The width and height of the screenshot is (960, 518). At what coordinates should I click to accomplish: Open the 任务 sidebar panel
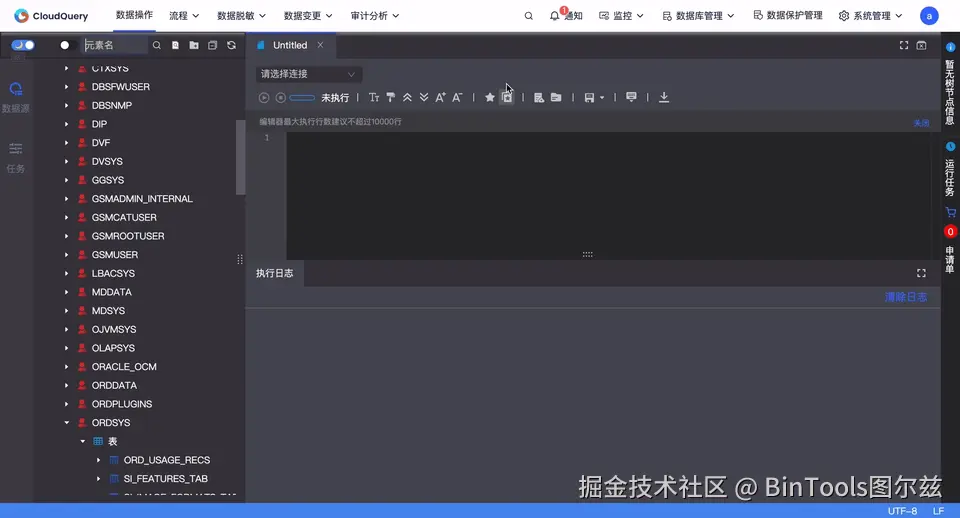tap(16, 158)
